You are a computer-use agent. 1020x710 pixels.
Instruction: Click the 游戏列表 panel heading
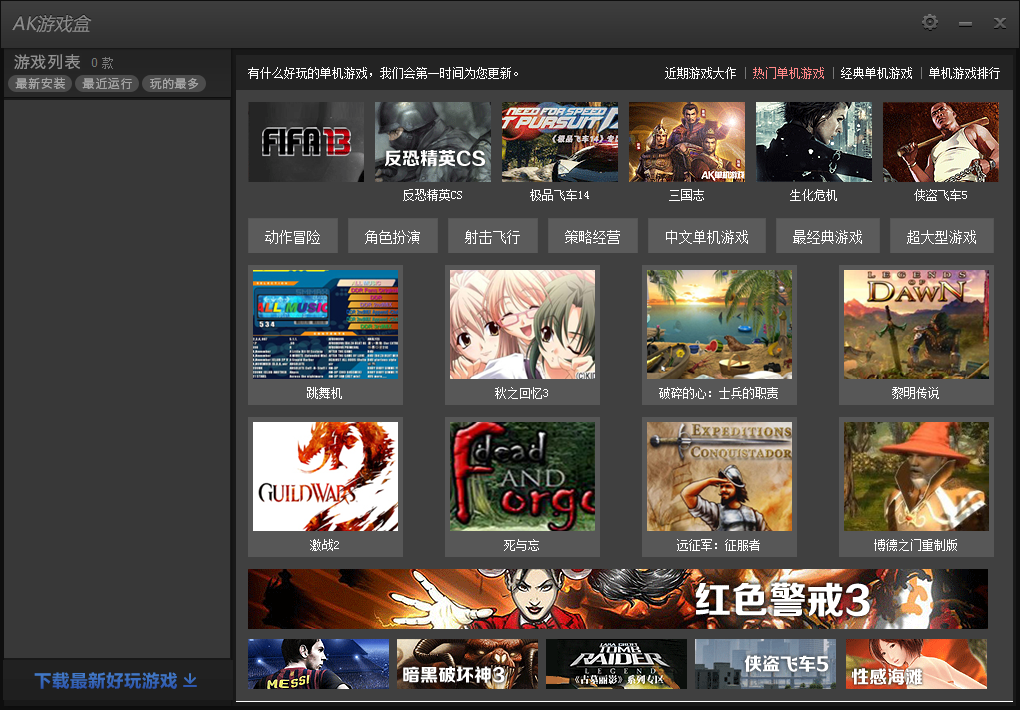click(47, 62)
